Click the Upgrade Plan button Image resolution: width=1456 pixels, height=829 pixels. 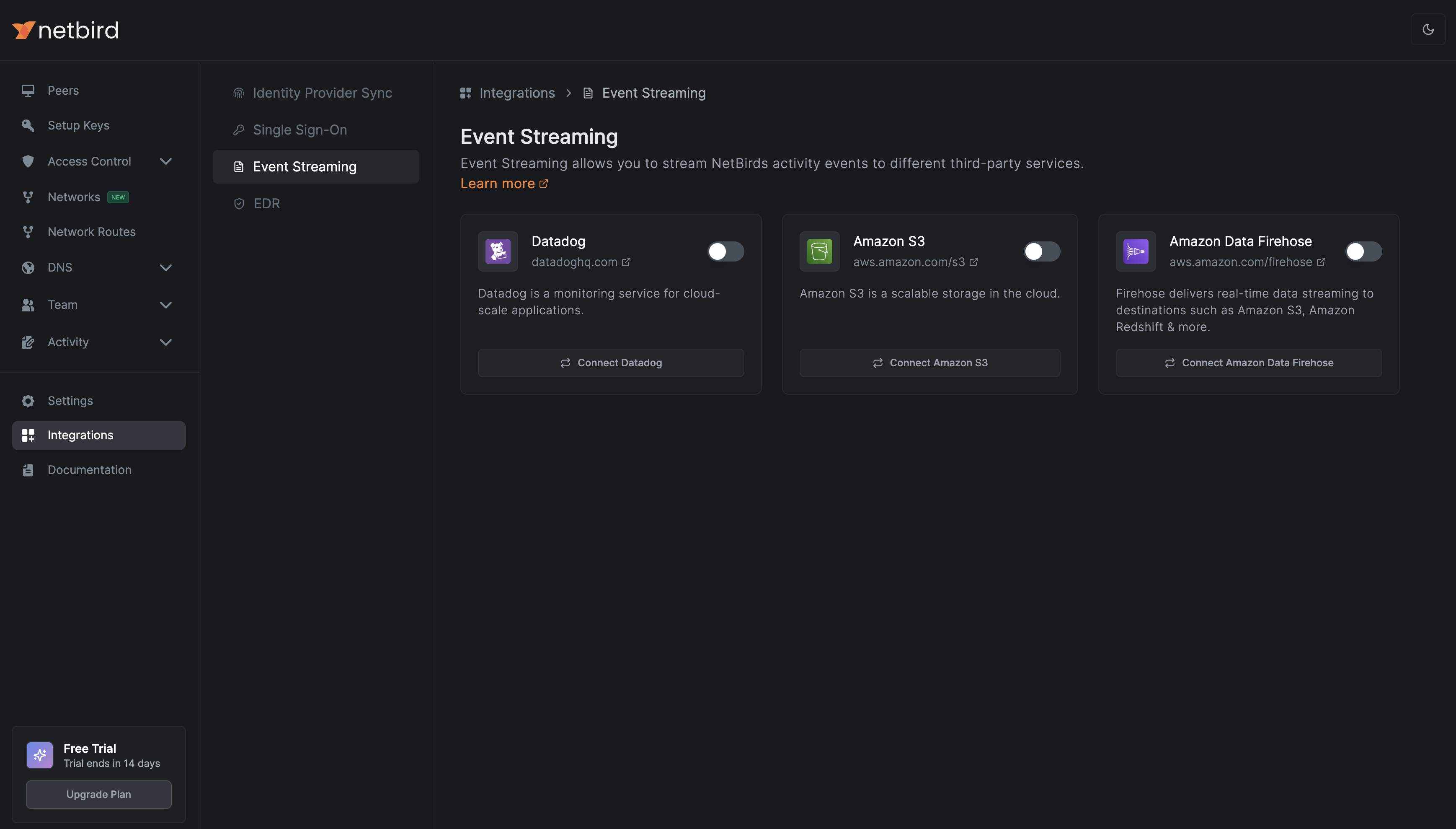pos(98,794)
